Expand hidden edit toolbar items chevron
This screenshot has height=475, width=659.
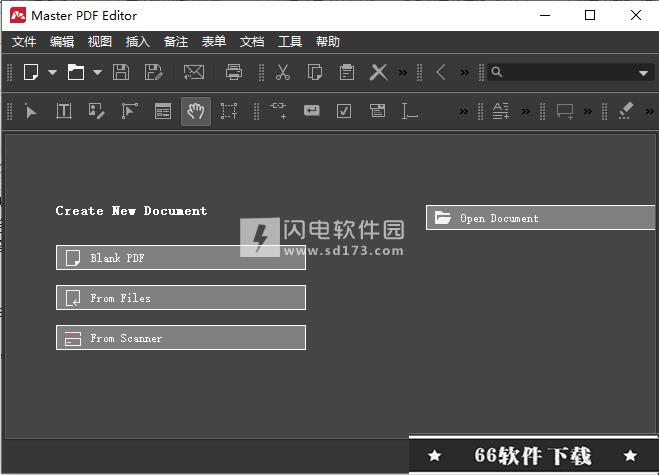[x=403, y=72]
